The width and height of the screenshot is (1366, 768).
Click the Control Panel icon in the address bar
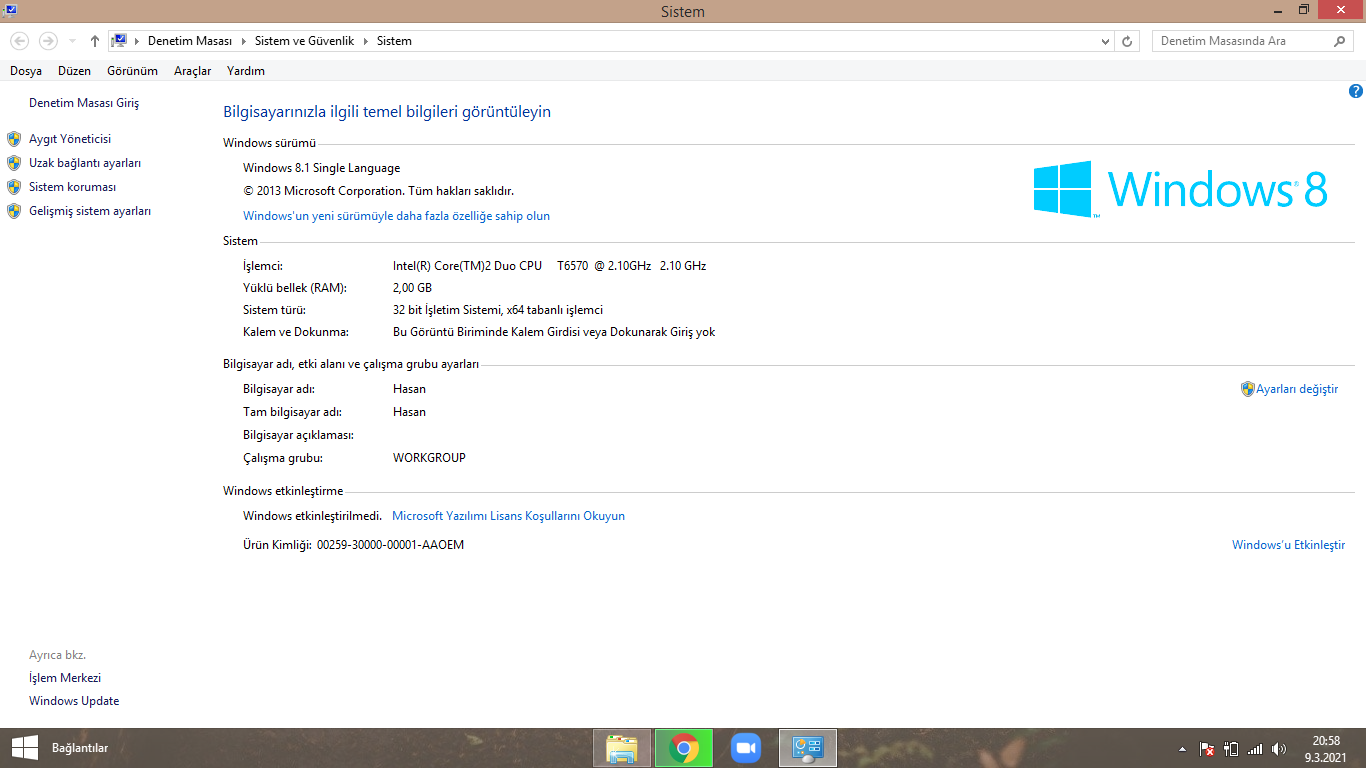[120, 41]
